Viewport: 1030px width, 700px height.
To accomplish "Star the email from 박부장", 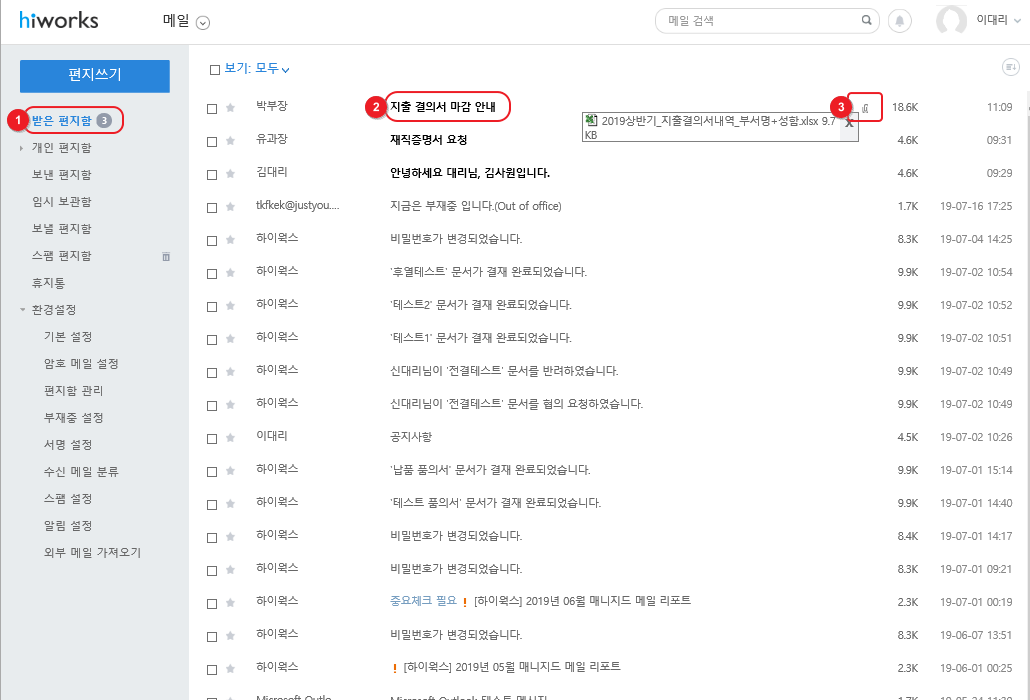I will click(230, 108).
